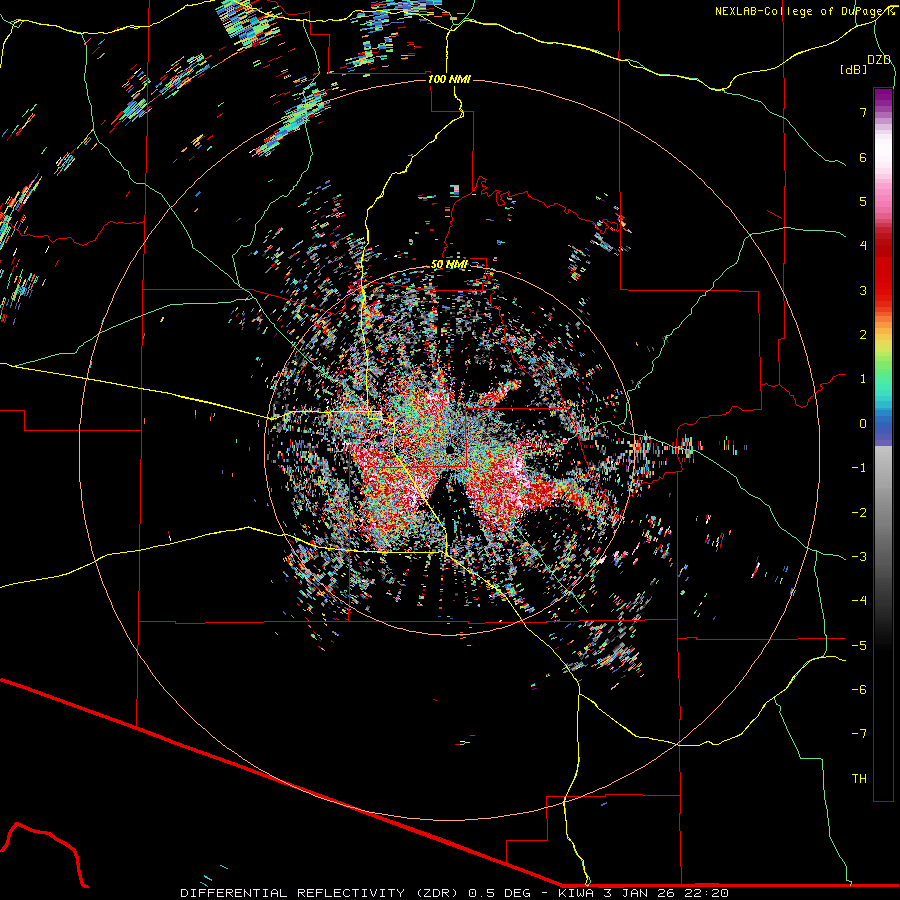Click the 1 value on color scale
This screenshot has height=900, width=900.
pyautogui.click(x=863, y=379)
